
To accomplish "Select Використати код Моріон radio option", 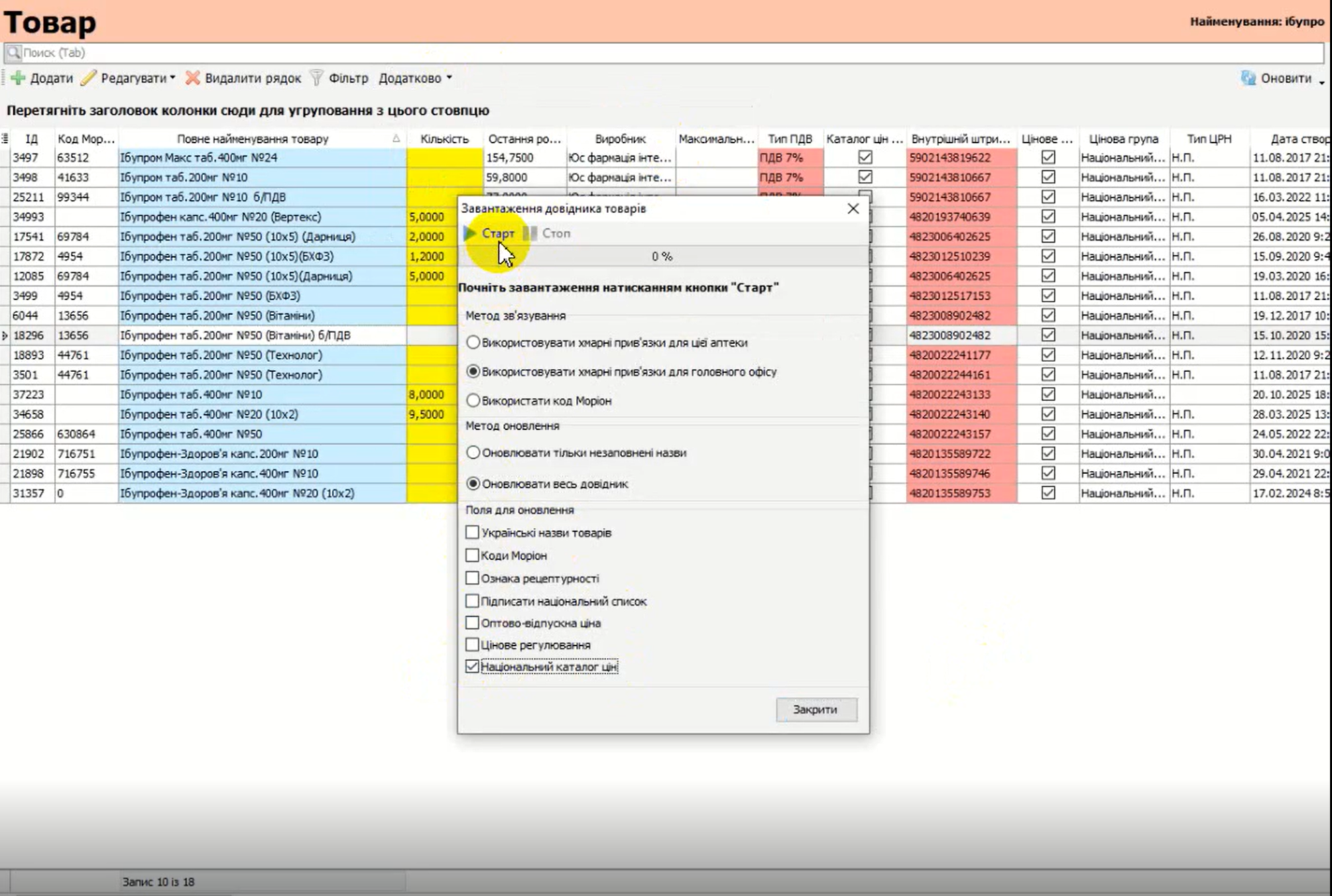I will coord(473,401).
